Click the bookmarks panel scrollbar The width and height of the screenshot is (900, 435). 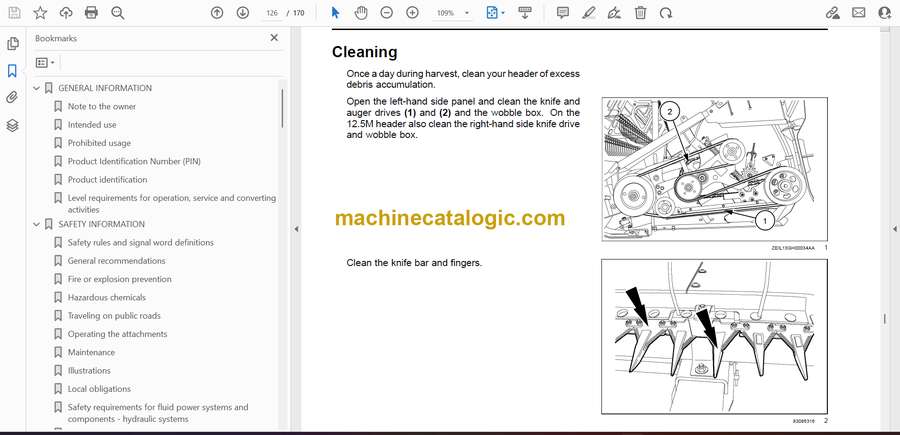click(x=282, y=108)
